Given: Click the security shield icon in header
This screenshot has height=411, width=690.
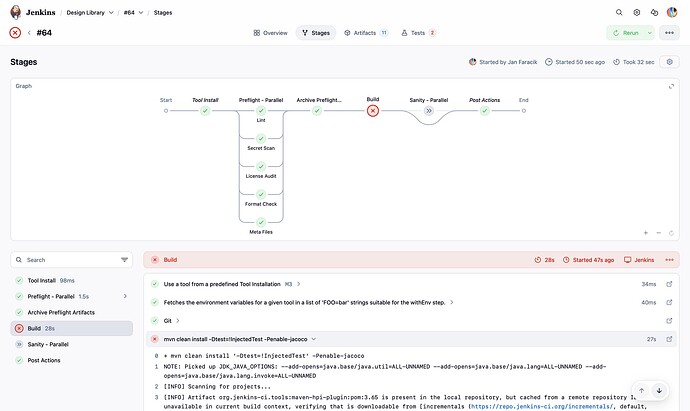Looking at the screenshot, I should (654, 12).
